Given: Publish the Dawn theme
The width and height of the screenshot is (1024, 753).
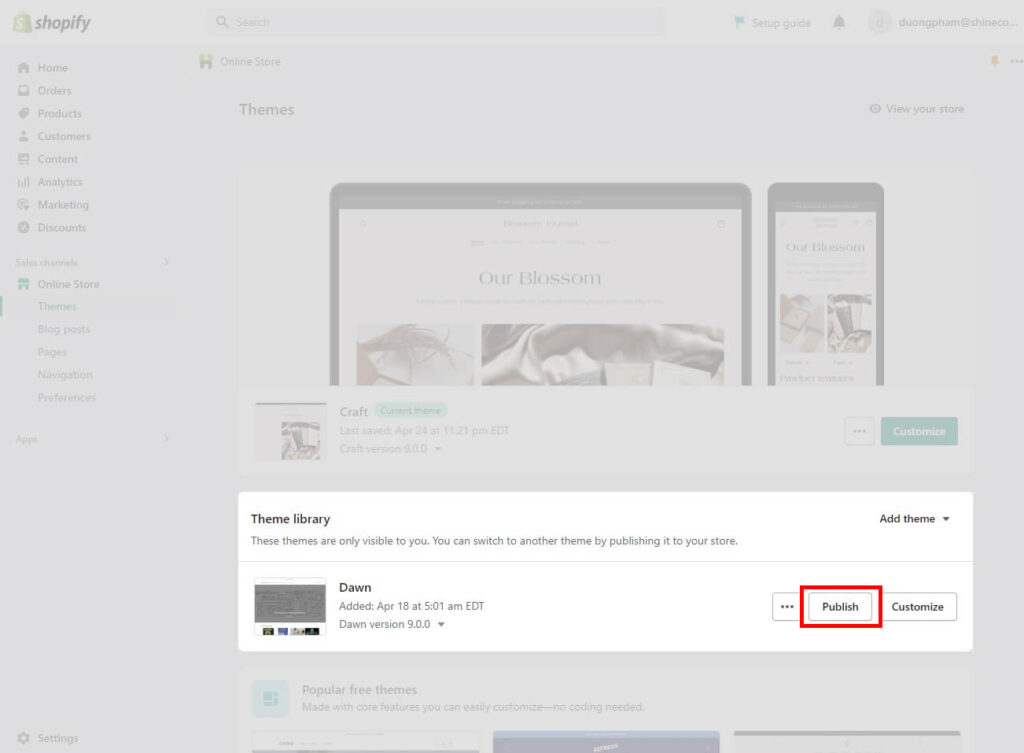Looking at the screenshot, I should (840, 607).
